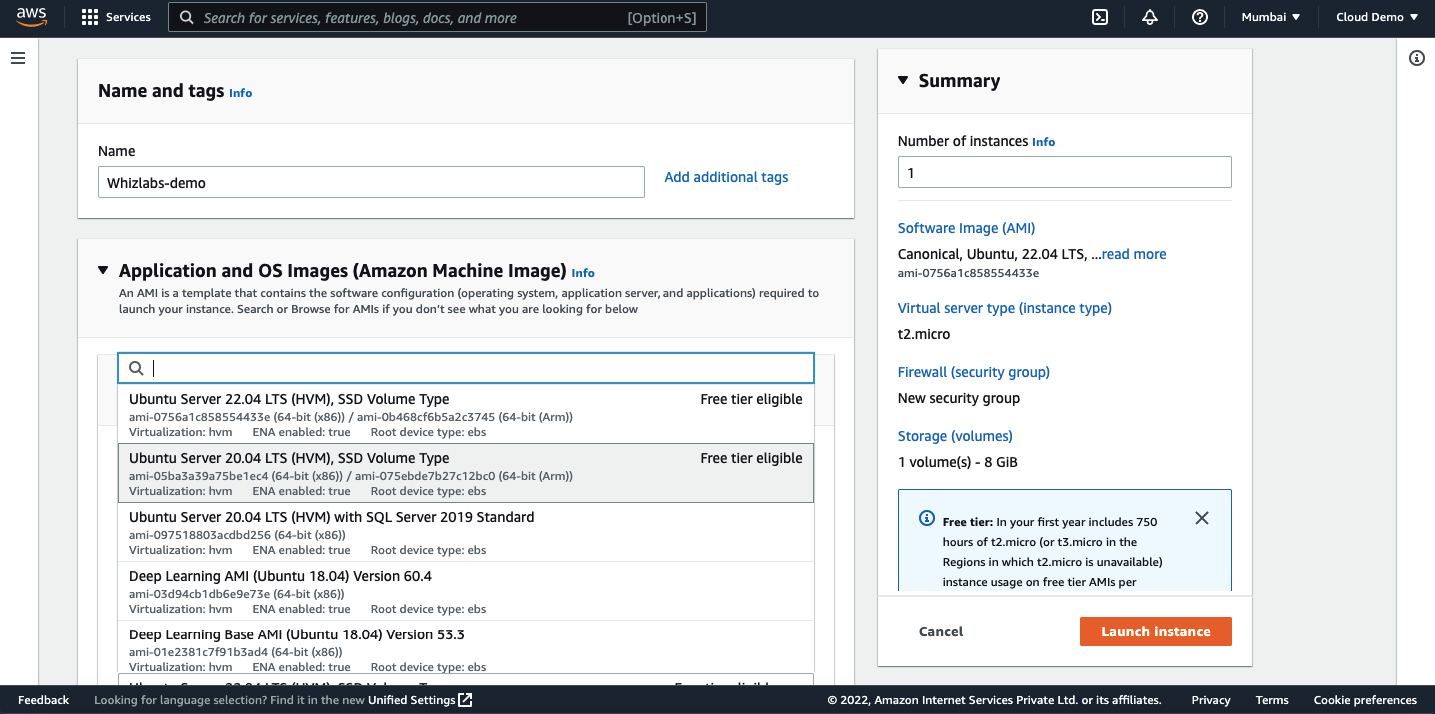The width and height of the screenshot is (1435, 714).
Task: Open Virtual server type summary link
Action: [x=1004, y=308]
